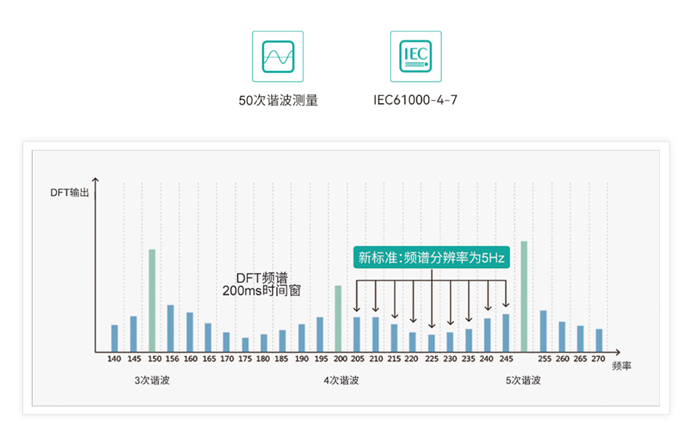Click the 3次谐波 label under the axis
The width and height of the screenshot is (696, 424).
152,381
